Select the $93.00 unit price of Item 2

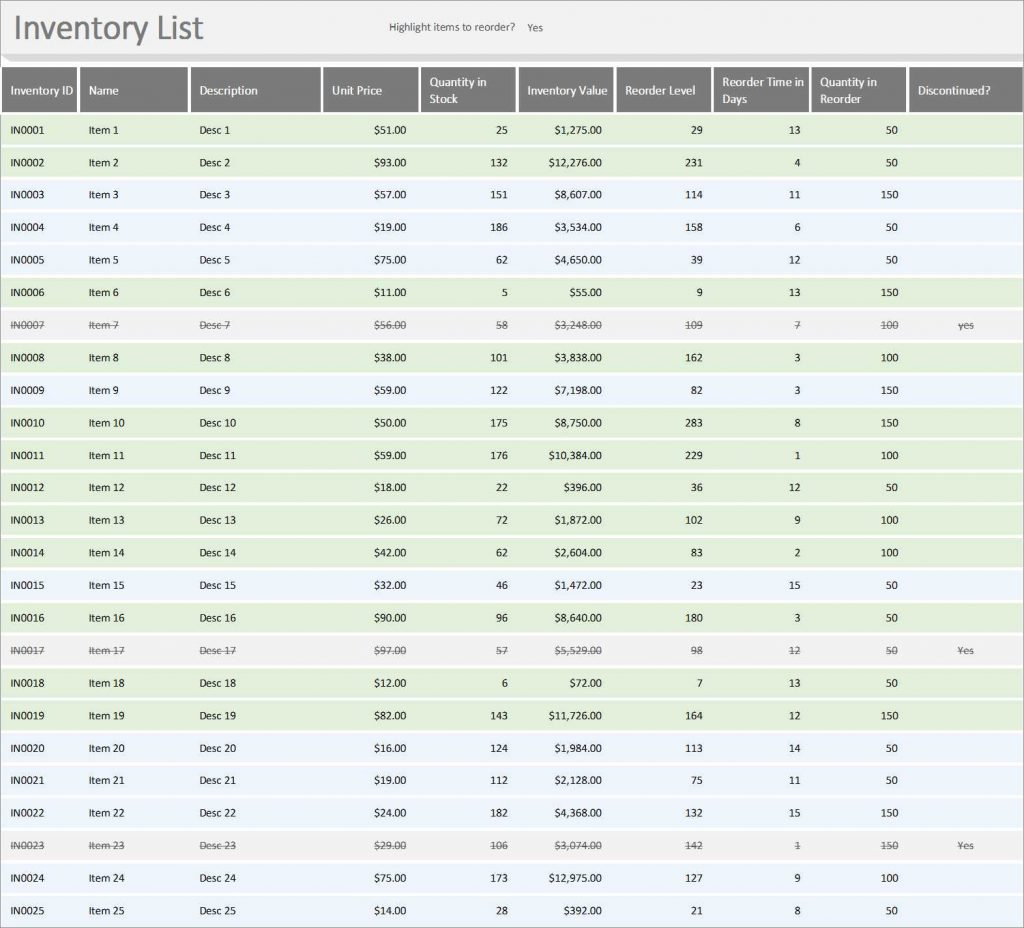[391, 162]
